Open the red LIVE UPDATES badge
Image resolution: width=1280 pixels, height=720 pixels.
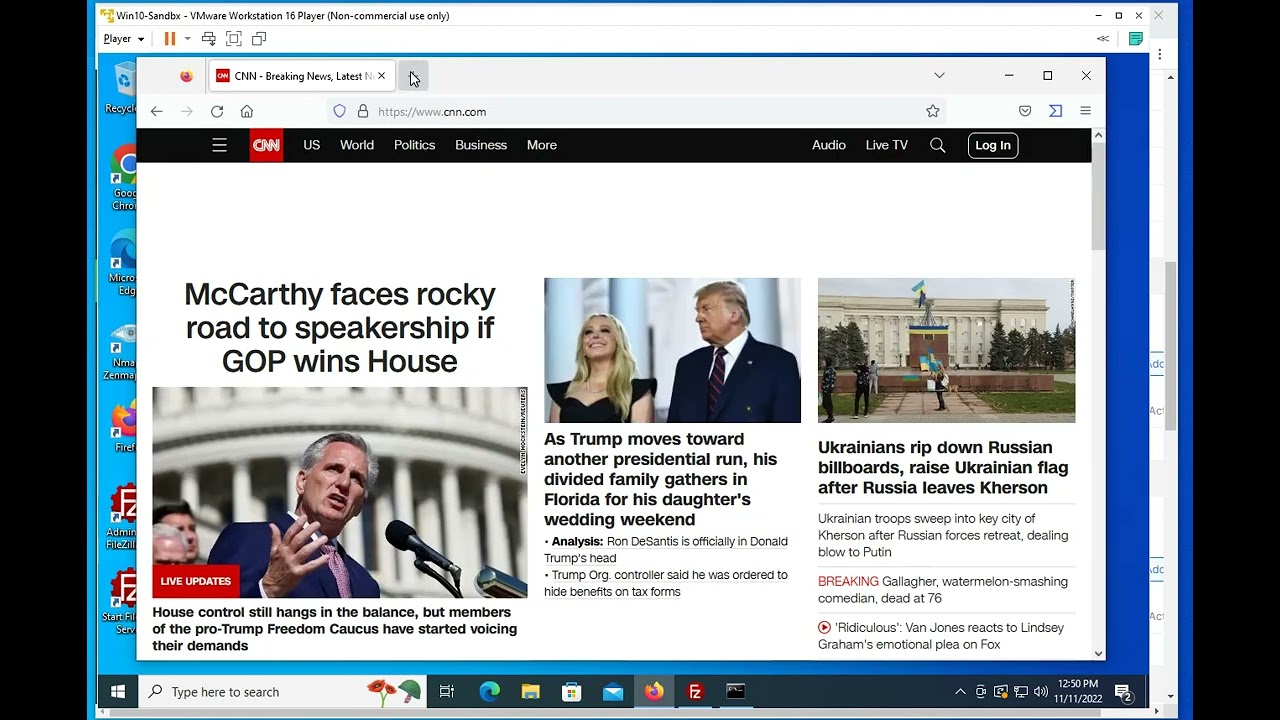[196, 581]
